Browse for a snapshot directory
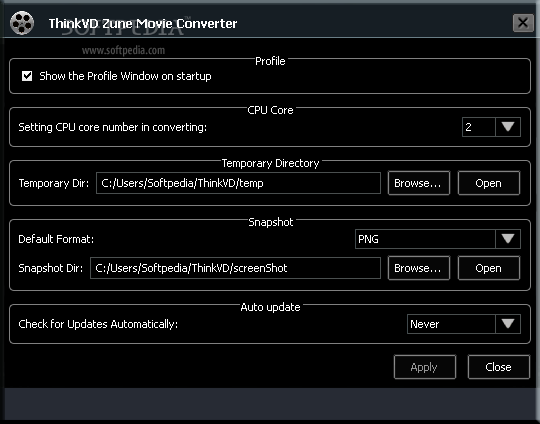 (418, 268)
